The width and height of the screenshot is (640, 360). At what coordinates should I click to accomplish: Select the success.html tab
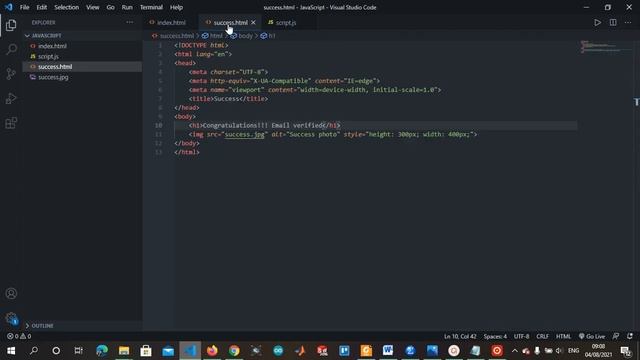[x=231, y=22]
